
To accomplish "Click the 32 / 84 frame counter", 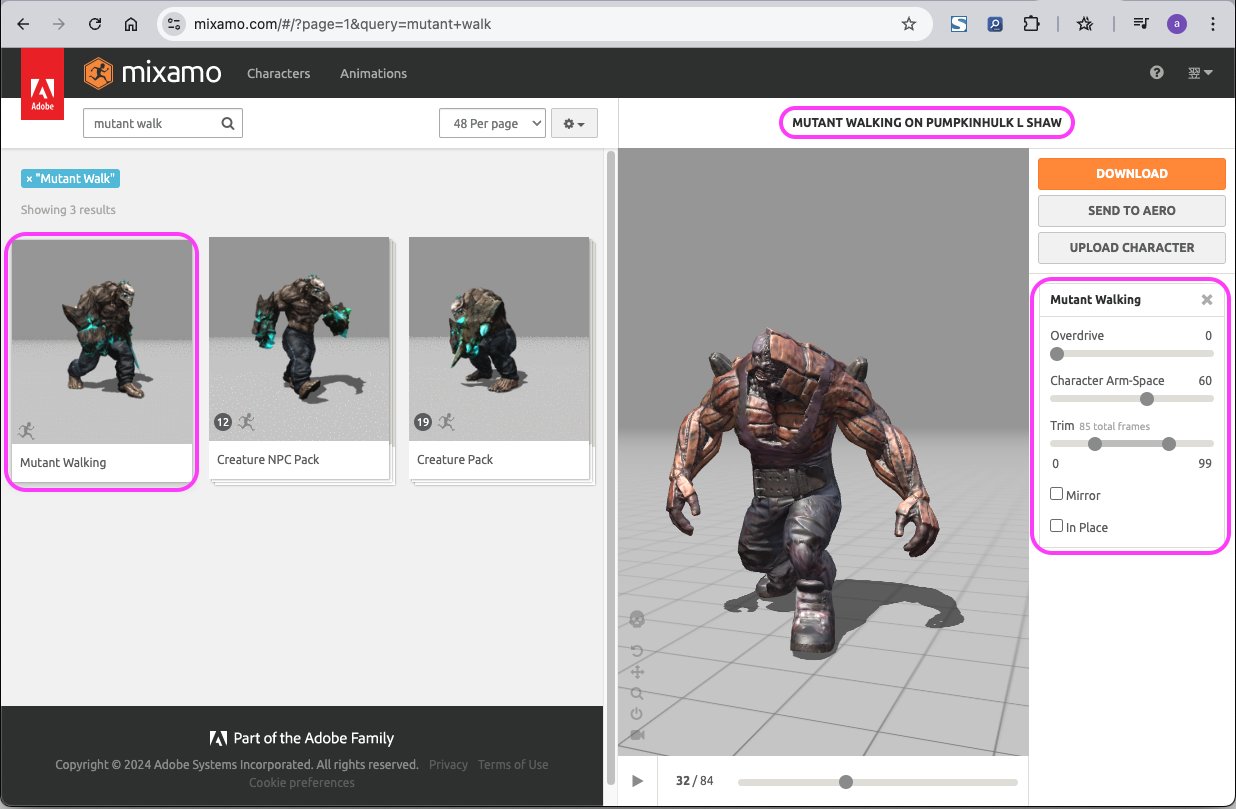I will point(695,781).
